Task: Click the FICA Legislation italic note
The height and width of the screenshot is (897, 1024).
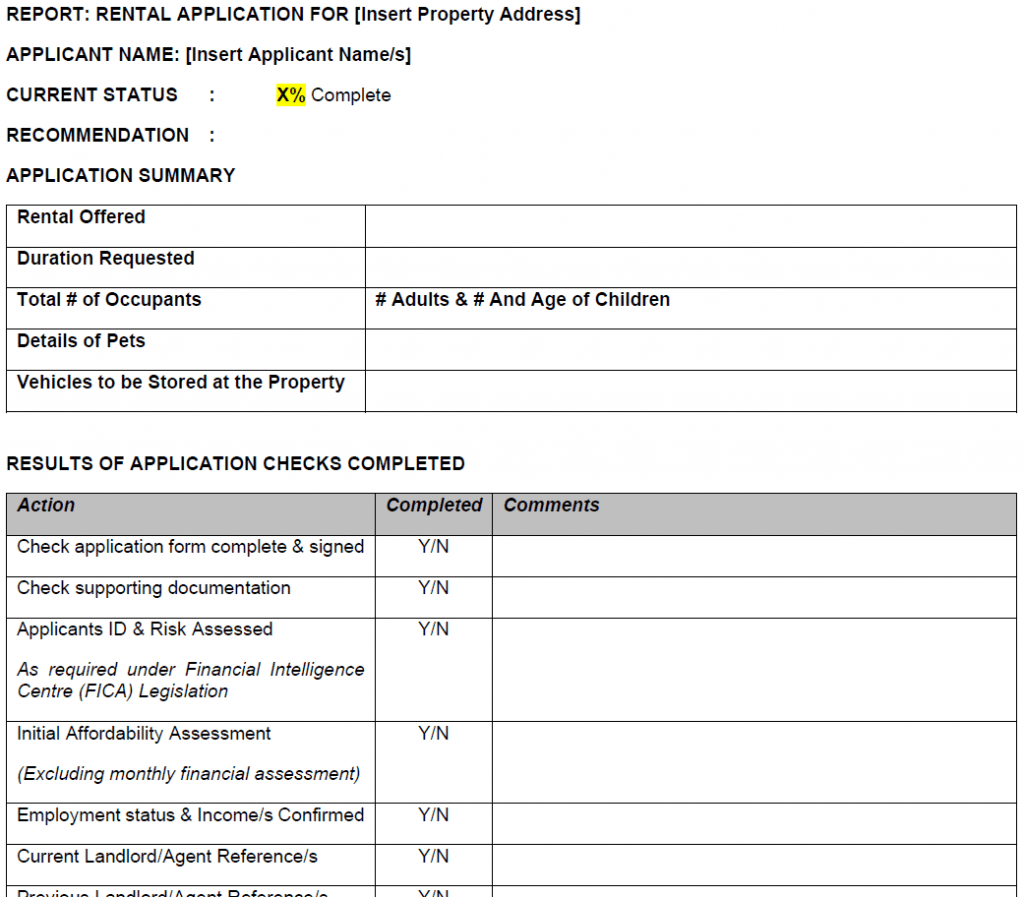Action: pyautogui.click(x=190, y=680)
